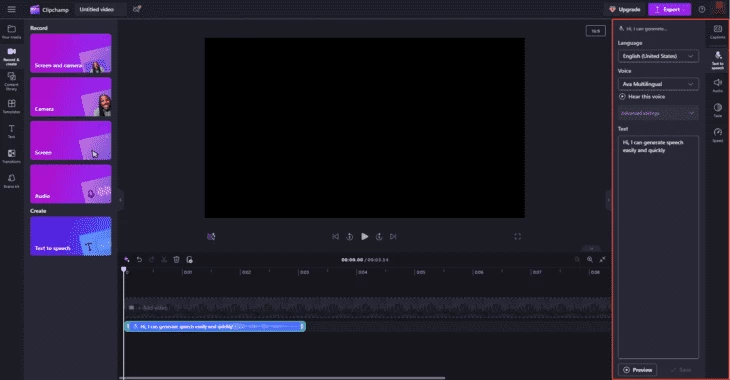Select the Text to speech property tab
Screen dimensions: 730x380
pyautogui.click(x=717, y=60)
